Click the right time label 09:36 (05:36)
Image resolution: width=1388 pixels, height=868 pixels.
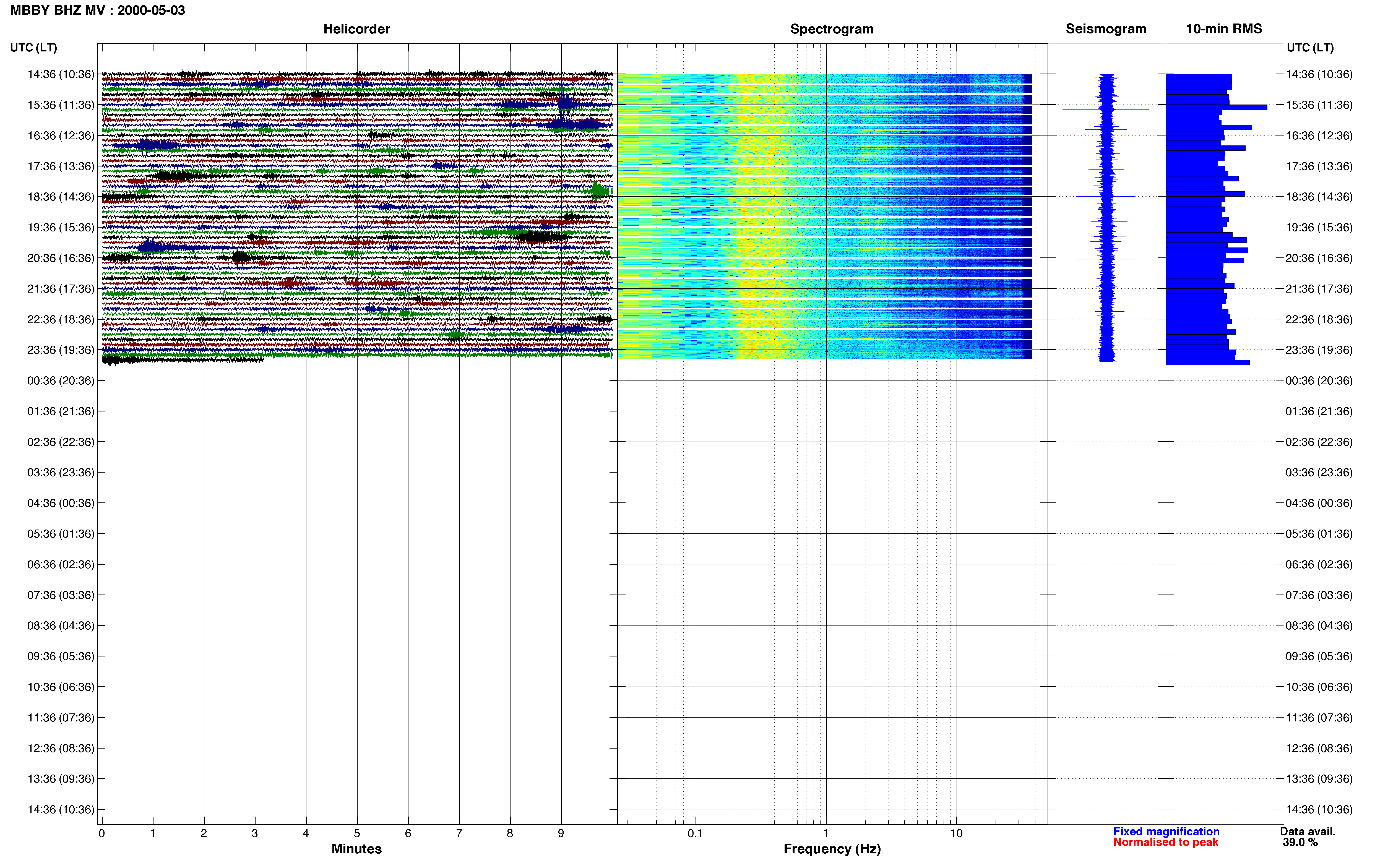pos(1319,656)
